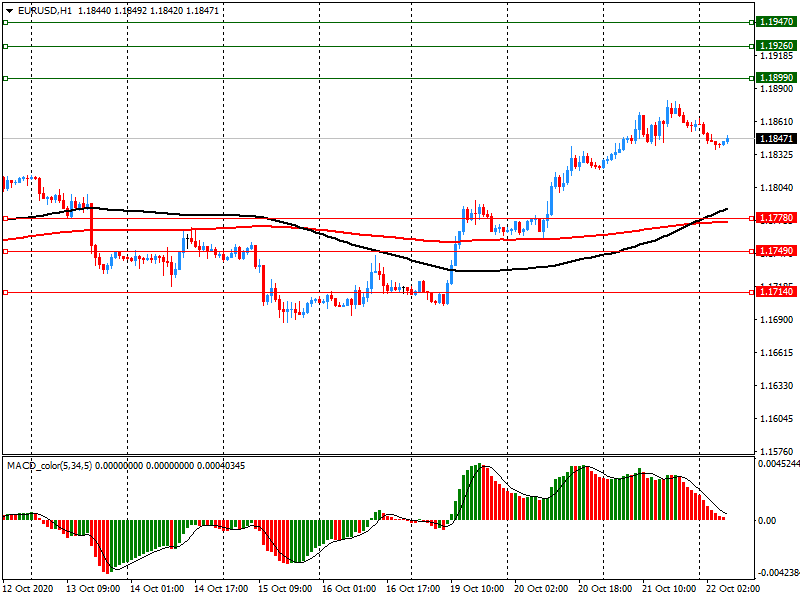Grab the right handle of the 1.19470 line
The image size is (800, 600).
751,22
